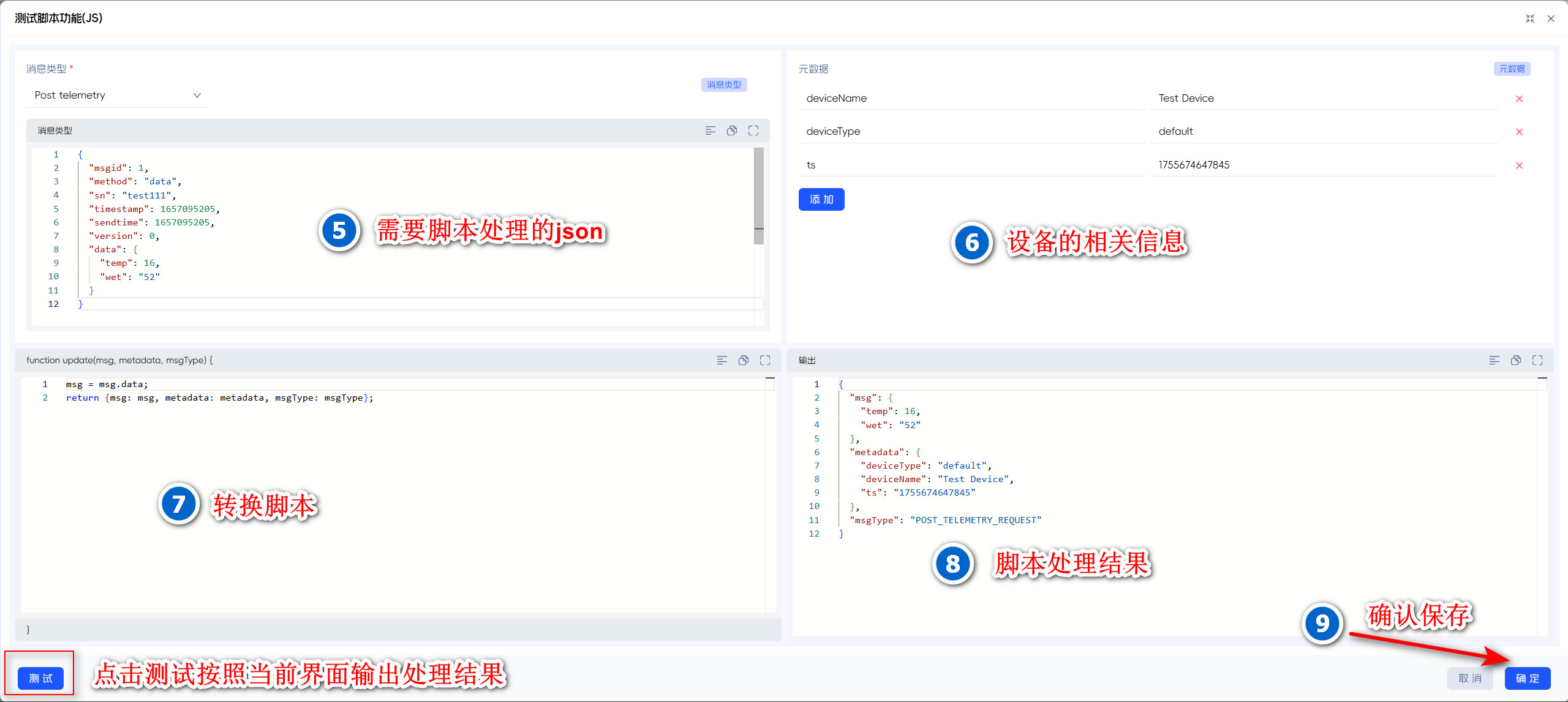Format code in the message JSON editor
1568x702 pixels.
point(710,130)
